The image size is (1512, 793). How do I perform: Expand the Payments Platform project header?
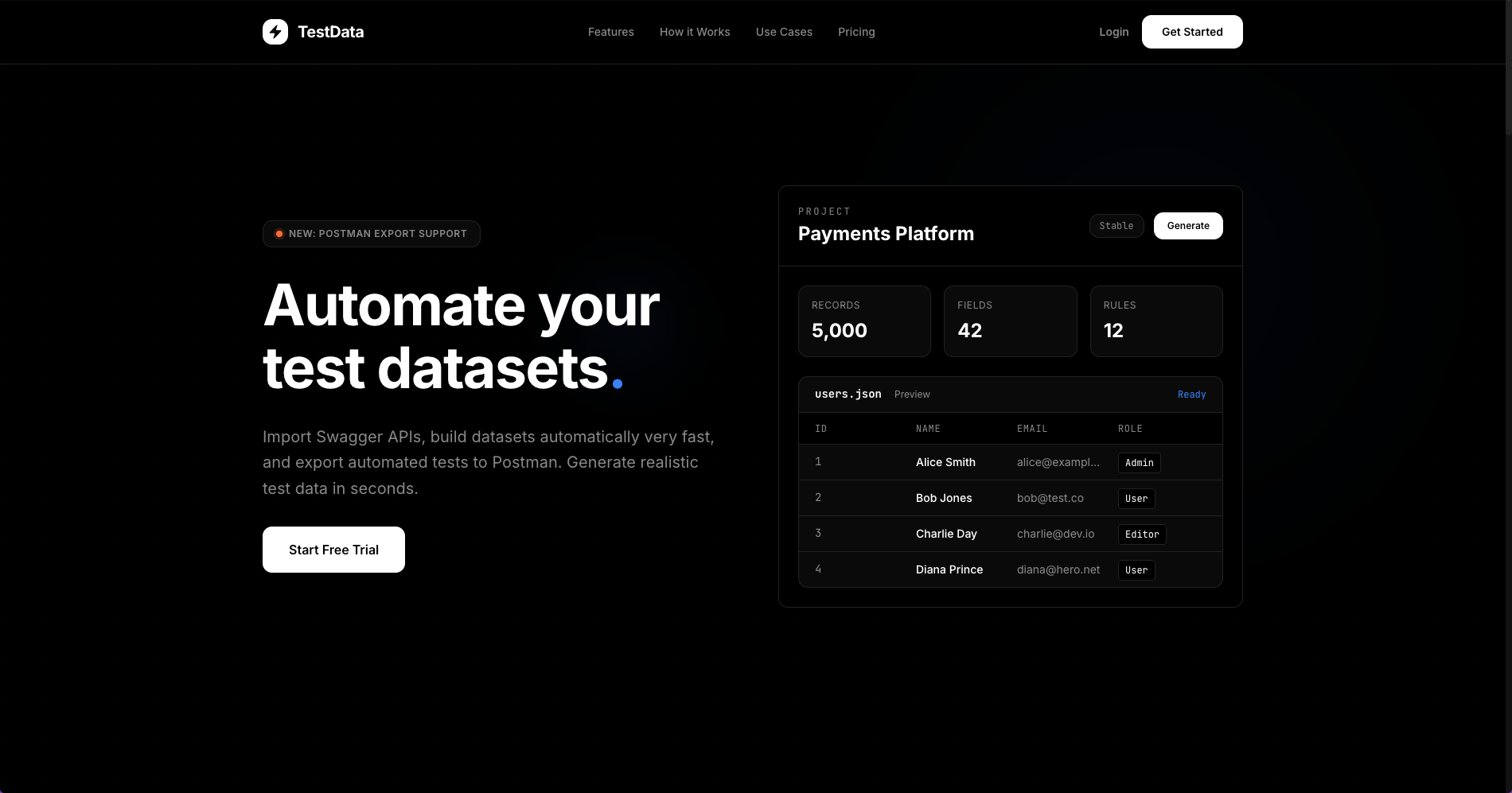click(886, 233)
